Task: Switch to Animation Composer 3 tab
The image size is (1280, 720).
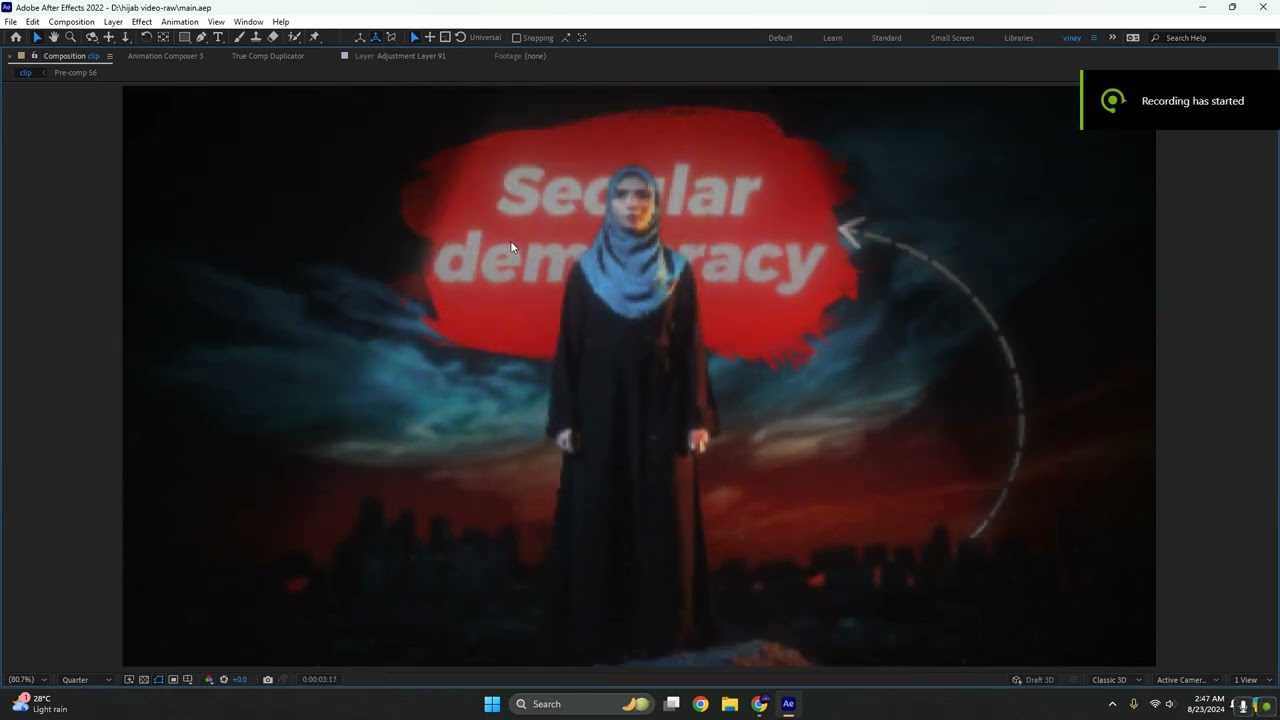Action: point(165,56)
